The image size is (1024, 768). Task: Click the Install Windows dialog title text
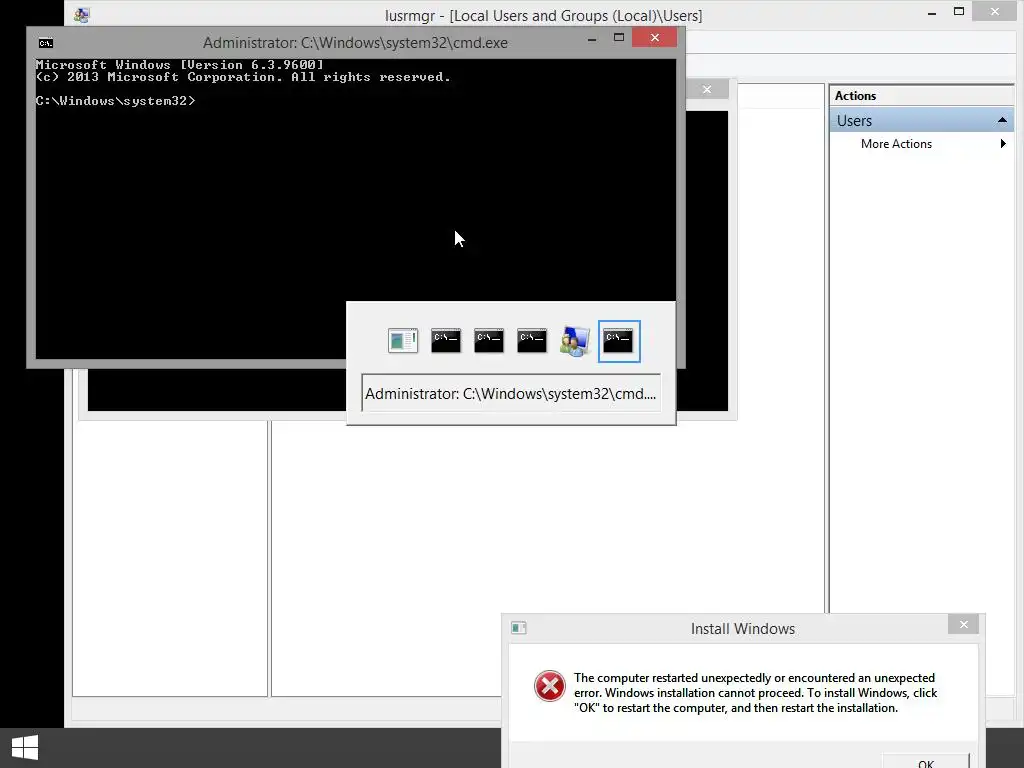[x=743, y=628]
